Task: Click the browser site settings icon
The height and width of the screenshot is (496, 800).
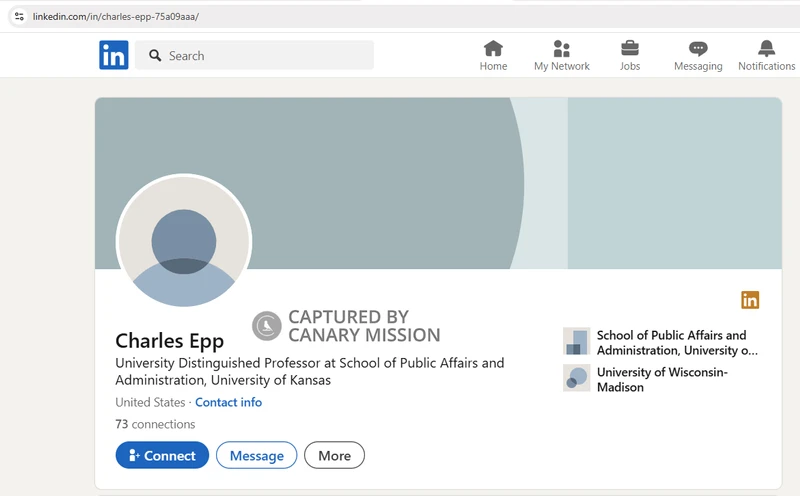Action: click(x=19, y=16)
